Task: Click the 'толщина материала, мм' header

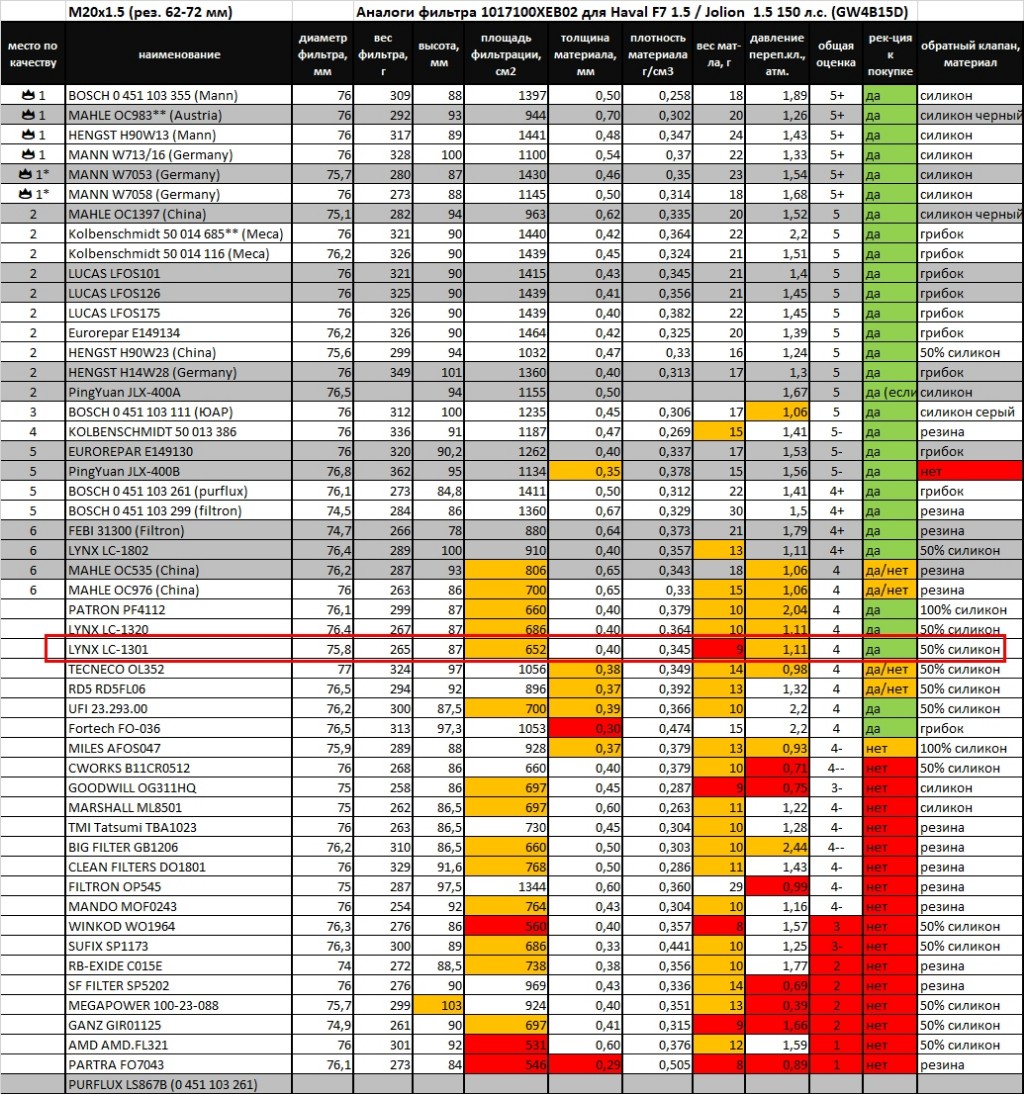Action: [585, 54]
